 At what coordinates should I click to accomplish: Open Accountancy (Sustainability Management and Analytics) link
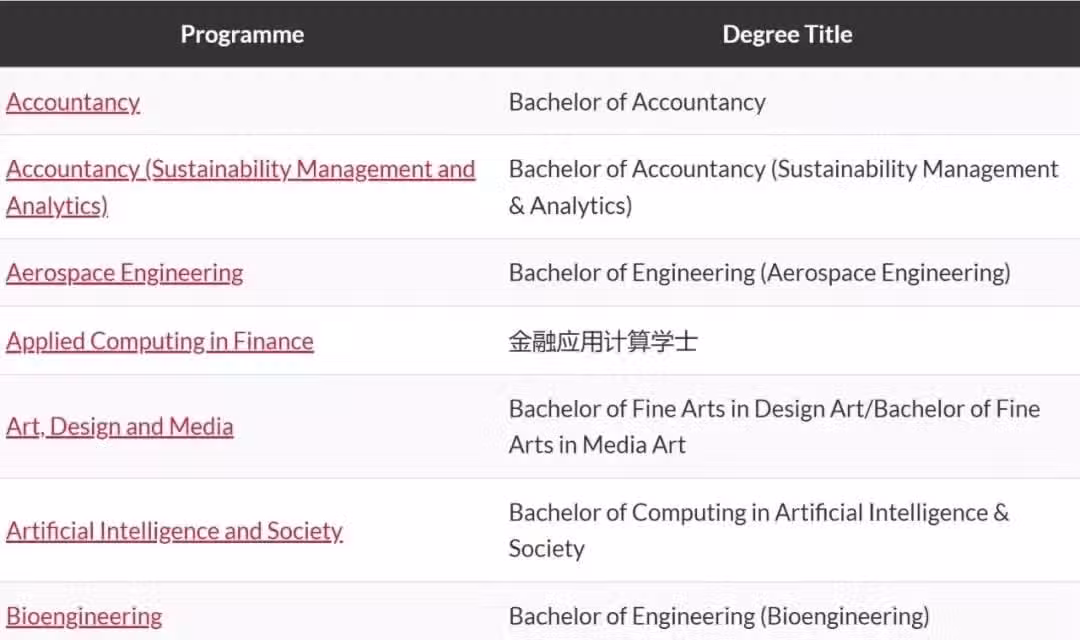click(240, 187)
